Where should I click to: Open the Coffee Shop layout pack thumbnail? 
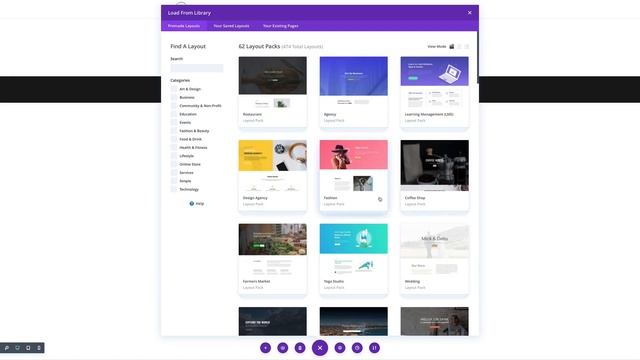tap(434, 167)
